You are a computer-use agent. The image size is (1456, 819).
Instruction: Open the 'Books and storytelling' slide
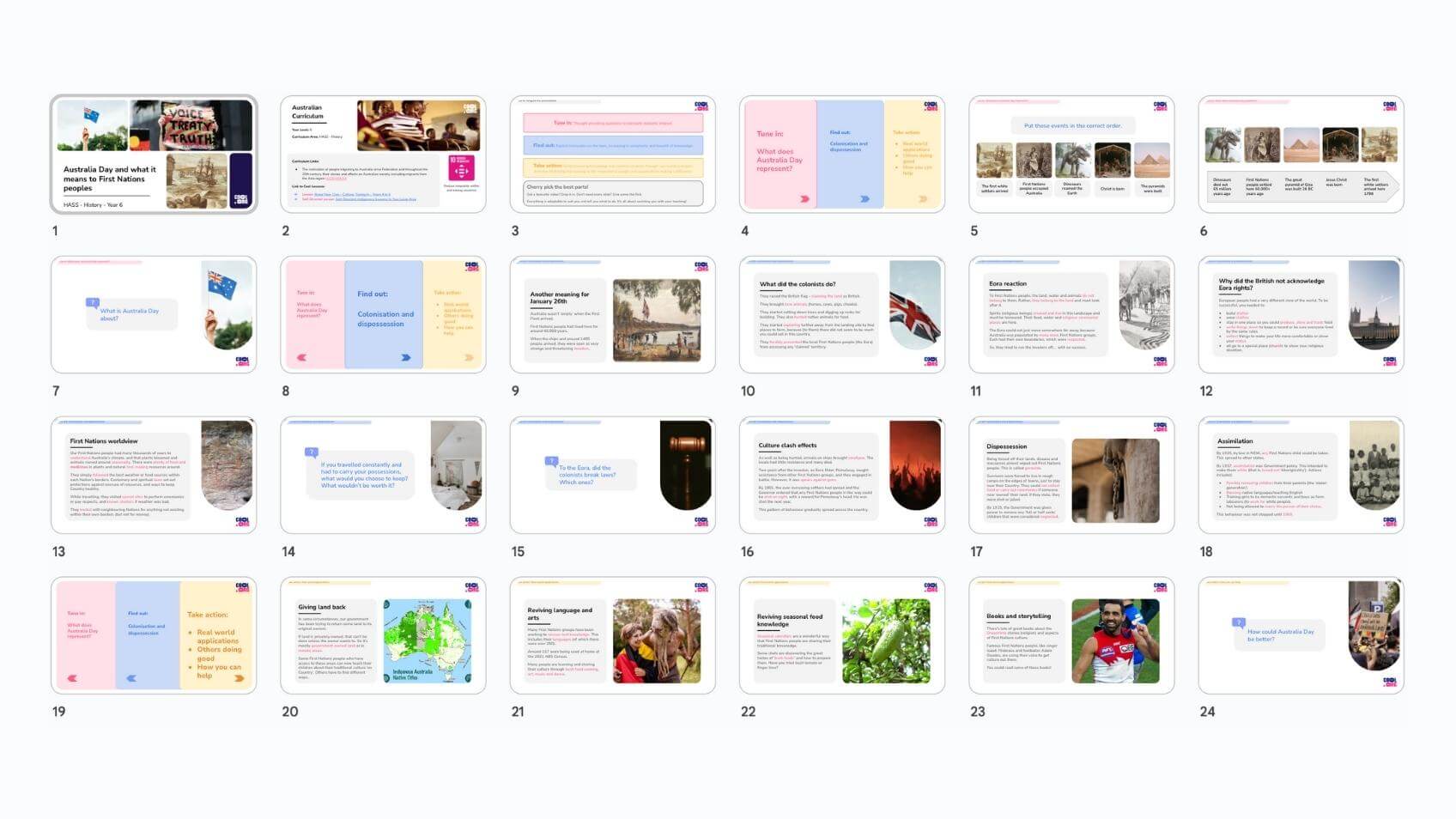pyautogui.click(x=1071, y=635)
